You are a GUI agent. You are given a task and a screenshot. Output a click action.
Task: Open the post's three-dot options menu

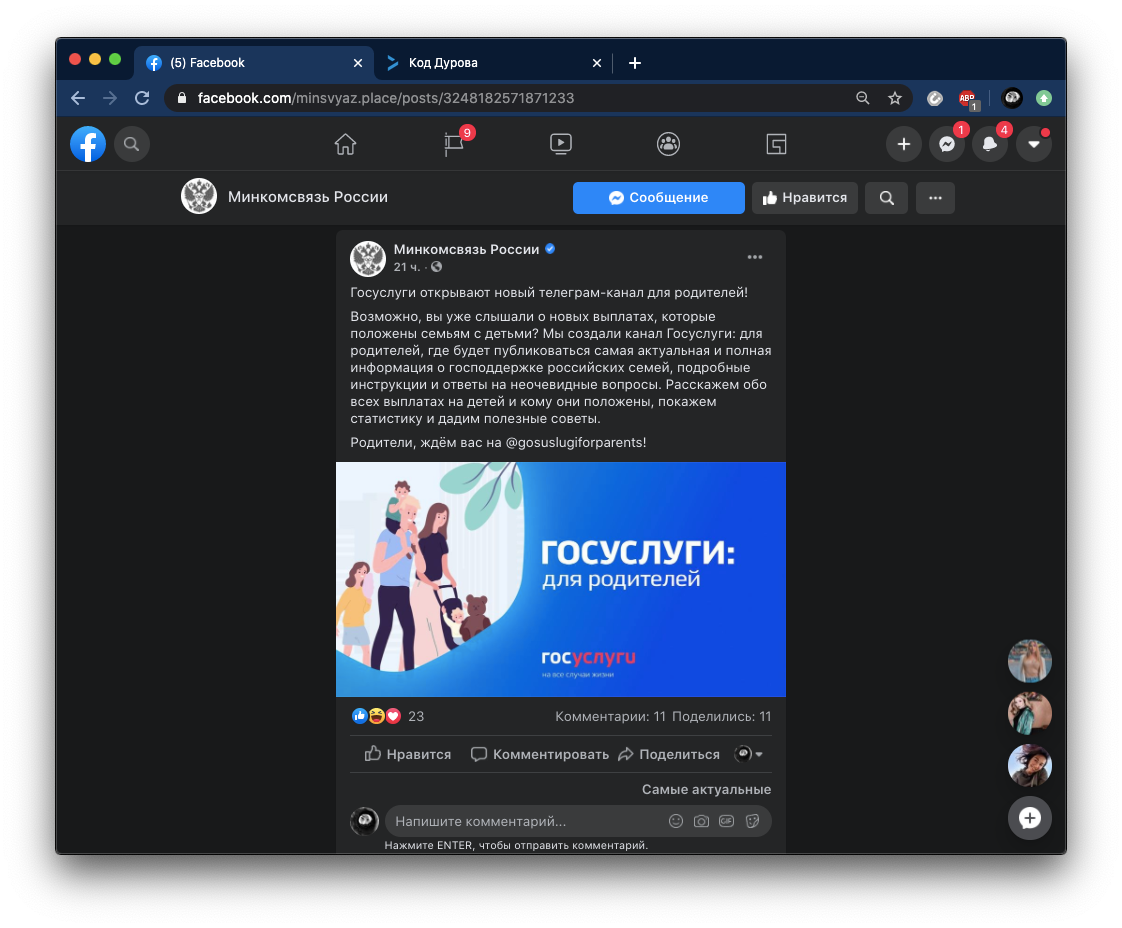point(755,257)
